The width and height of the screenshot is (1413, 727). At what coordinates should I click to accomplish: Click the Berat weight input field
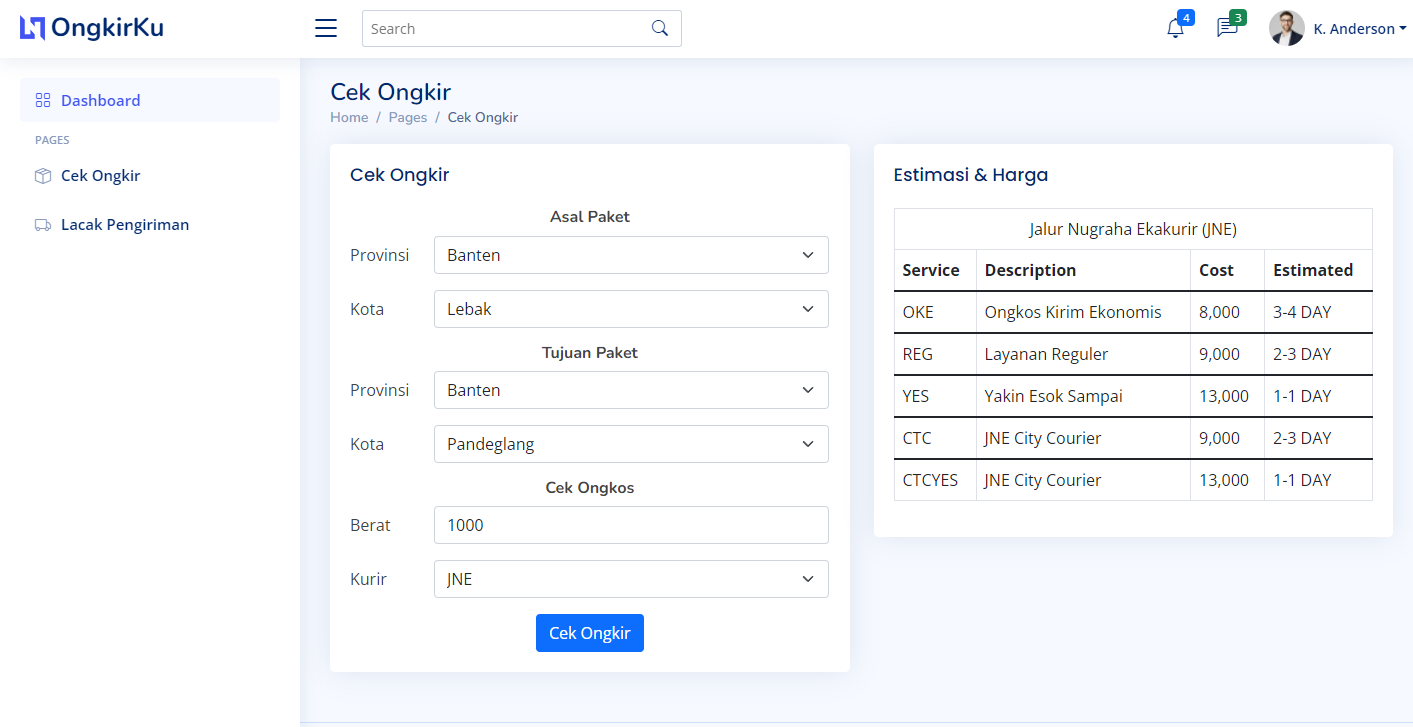(631, 525)
